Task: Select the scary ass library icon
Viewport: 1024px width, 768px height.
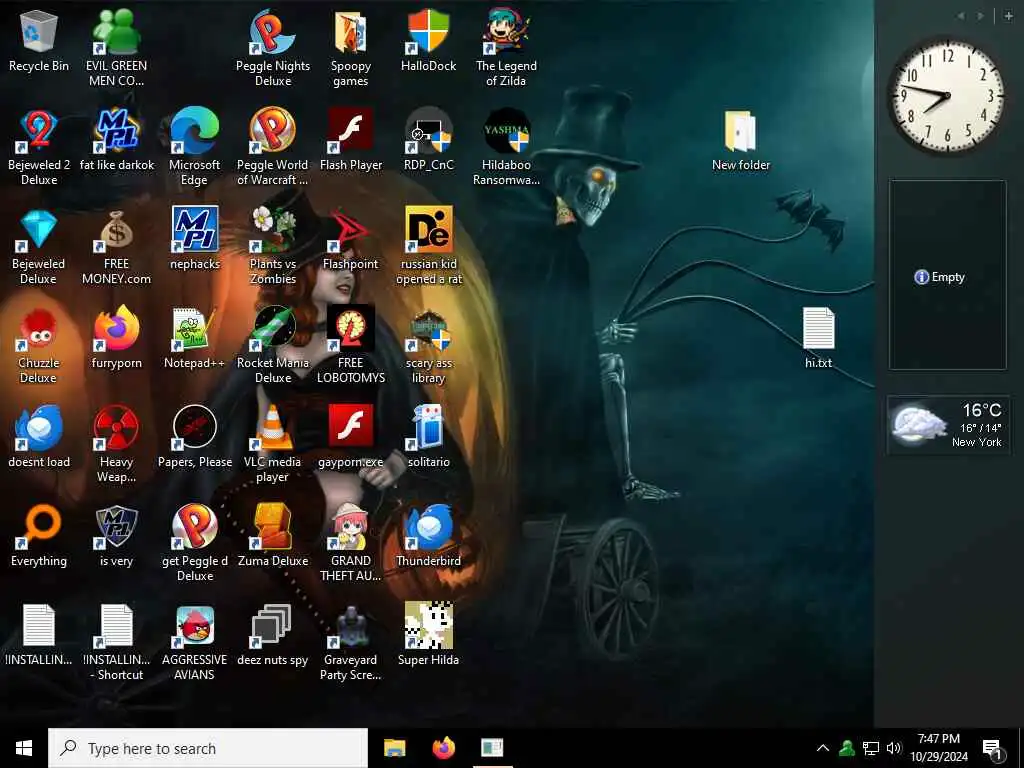Action: point(428,346)
